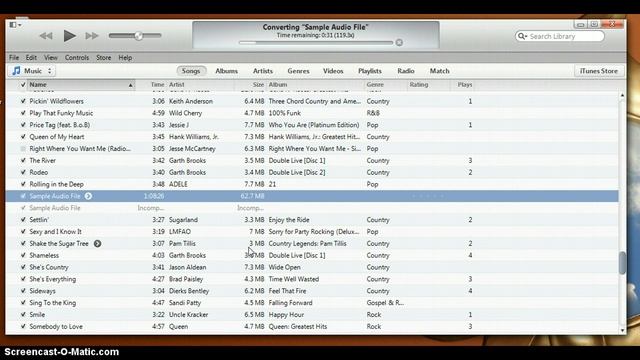This screenshot has height=360, width=640.
Task: Uncheck The River song checkbox
Action: (23, 160)
